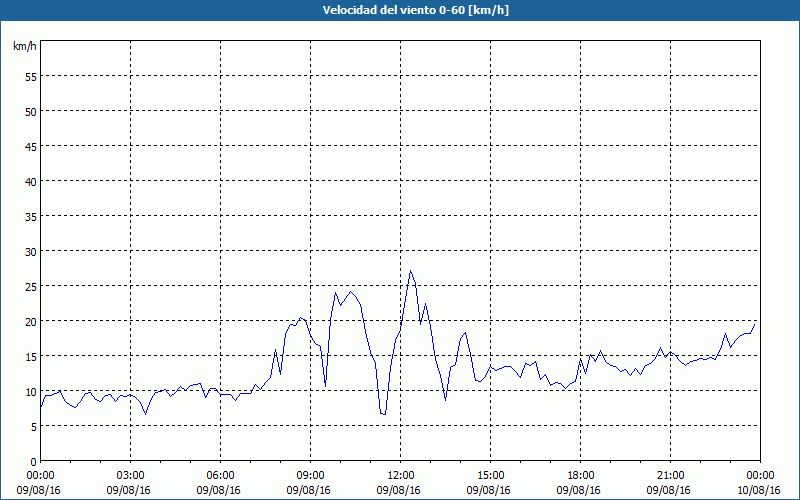Click the 03:00 time label on the x-axis
Viewport: 800px width, 500px height.
click(131, 476)
